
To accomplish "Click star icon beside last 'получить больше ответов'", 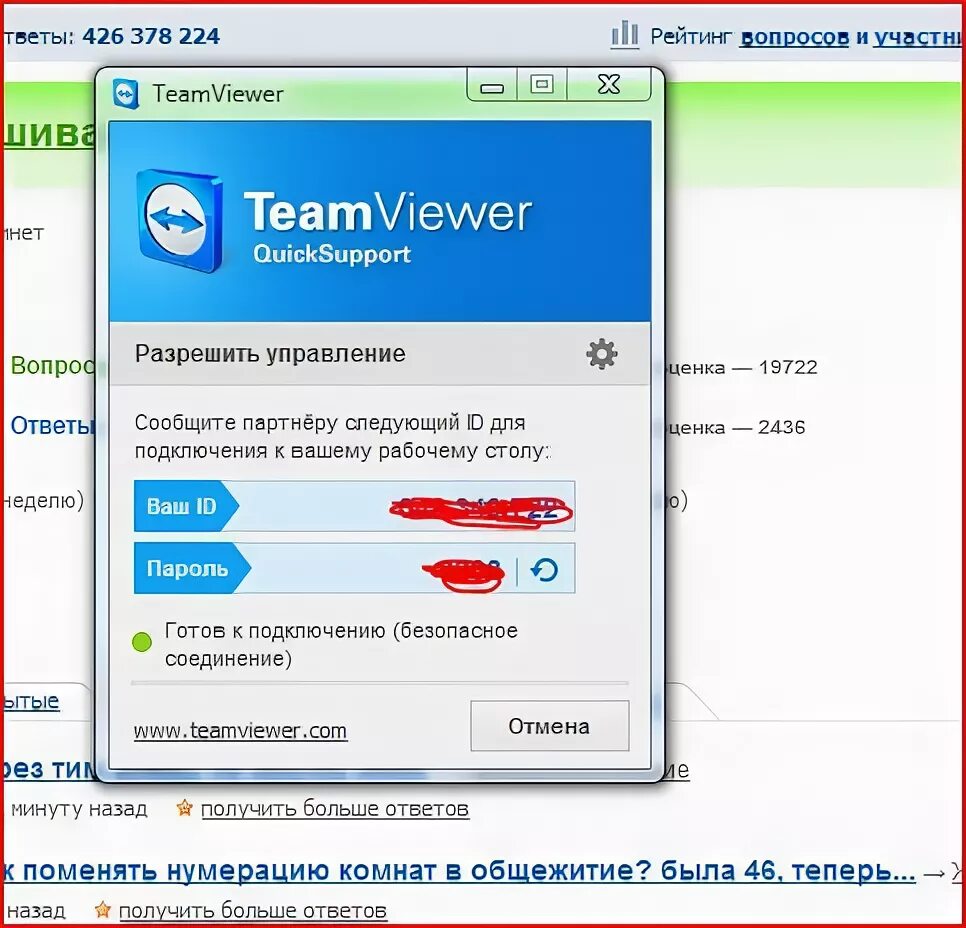I will point(102,910).
